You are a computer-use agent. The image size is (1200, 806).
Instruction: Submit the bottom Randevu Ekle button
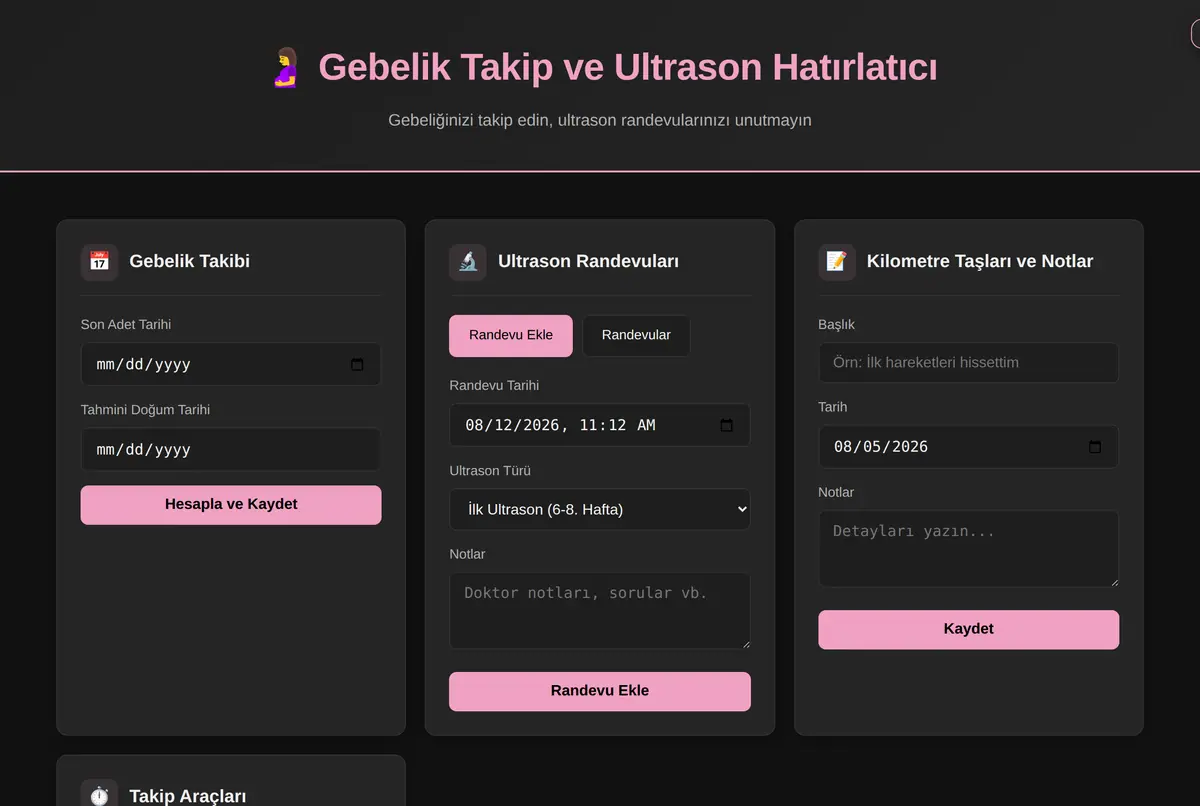(x=600, y=692)
